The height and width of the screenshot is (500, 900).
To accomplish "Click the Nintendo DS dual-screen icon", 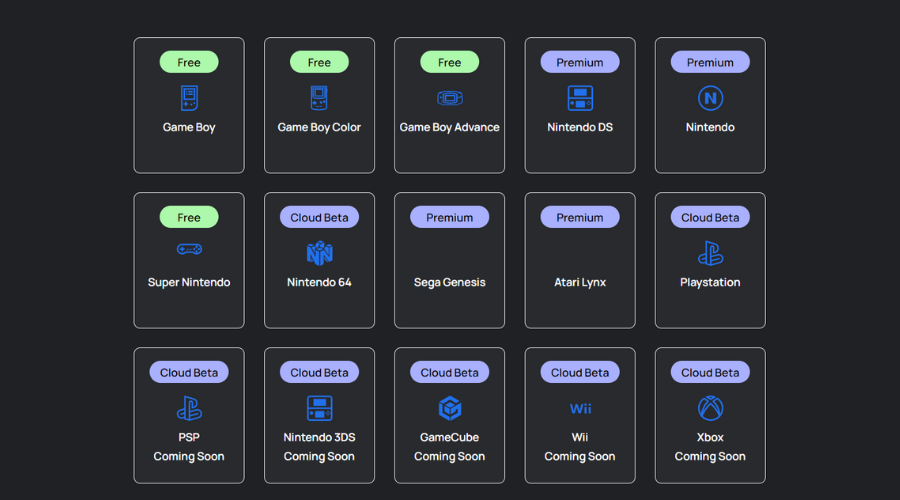I will tap(580, 98).
